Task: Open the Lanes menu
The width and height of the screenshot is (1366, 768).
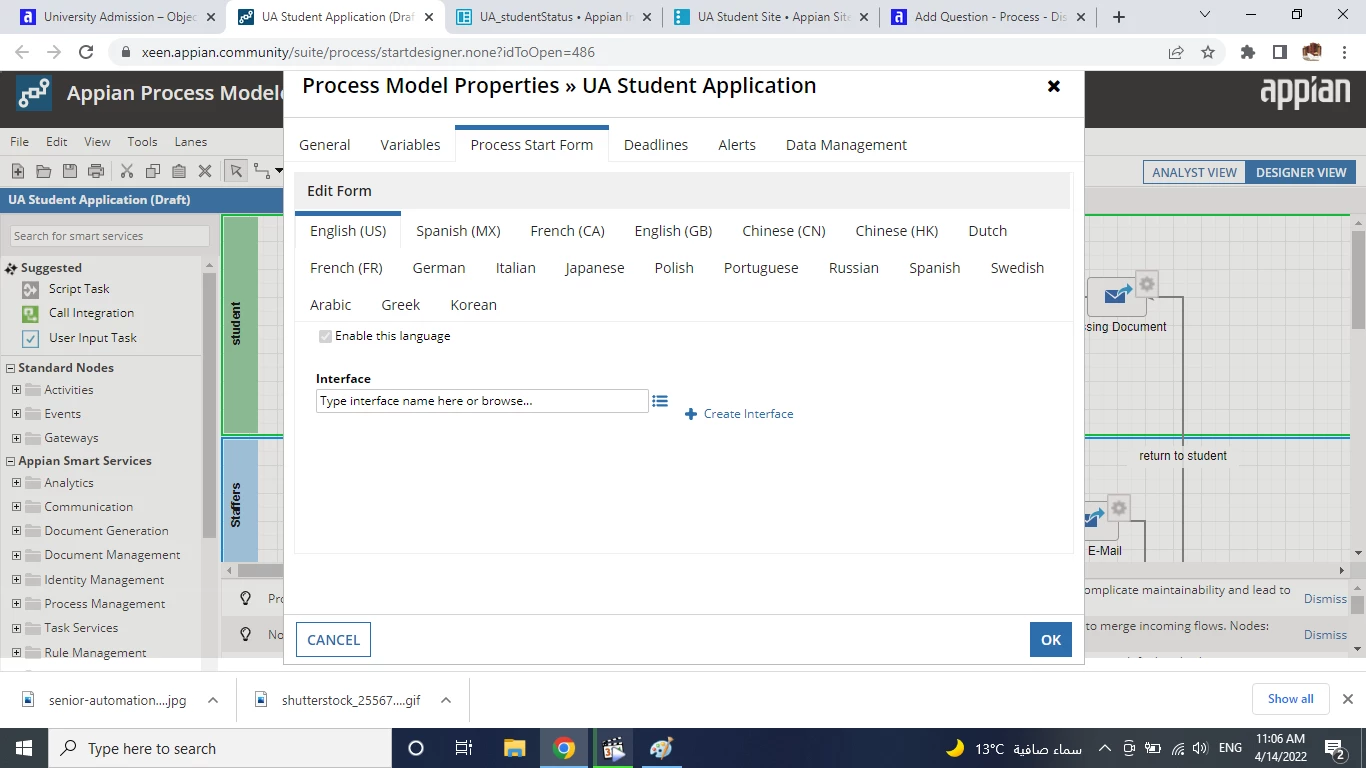Action: tap(191, 142)
